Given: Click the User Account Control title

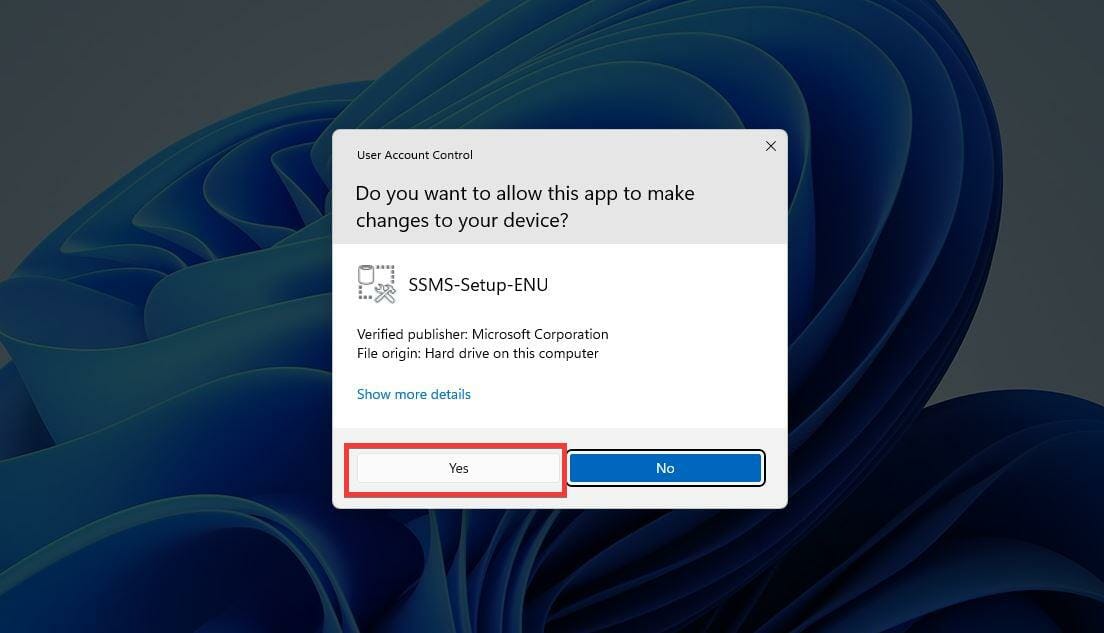Looking at the screenshot, I should (415, 155).
